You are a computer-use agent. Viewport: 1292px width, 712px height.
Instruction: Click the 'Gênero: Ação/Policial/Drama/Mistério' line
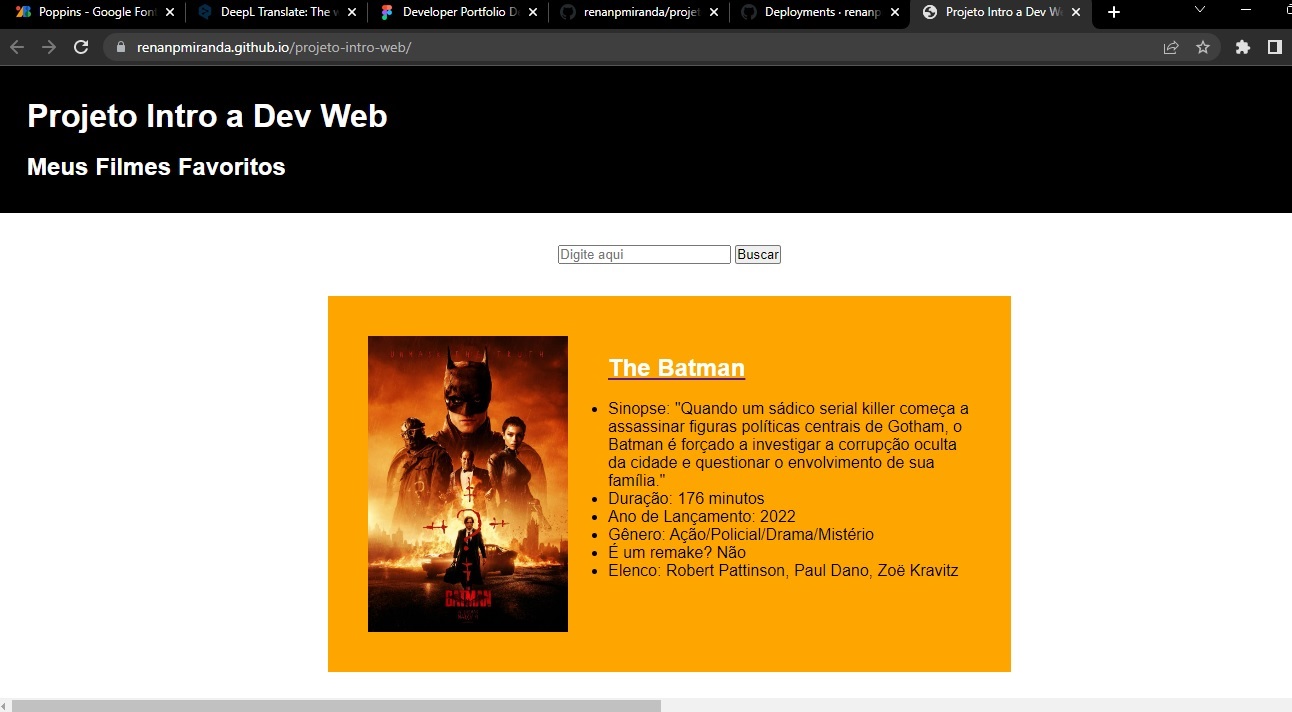pos(741,534)
